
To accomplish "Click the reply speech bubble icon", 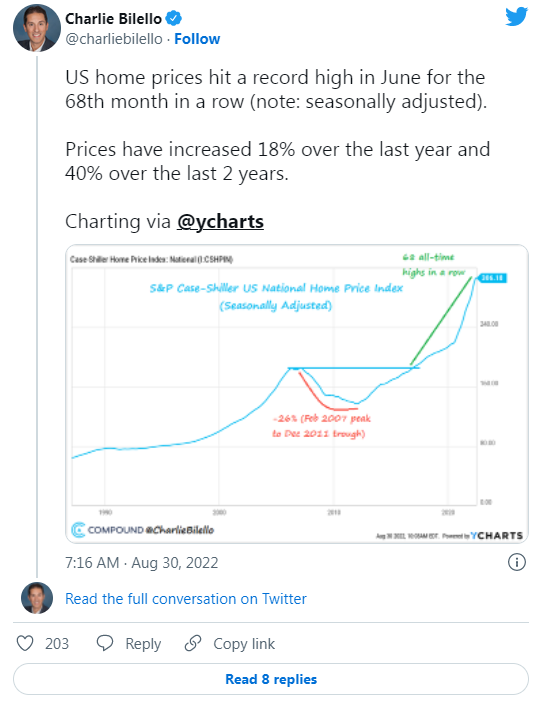I will coord(105,643).
